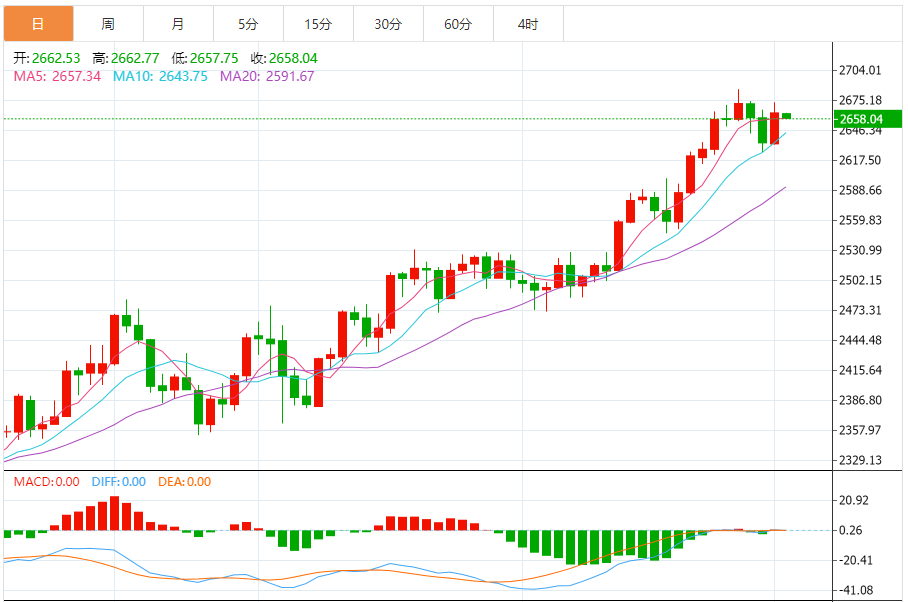Click the -20.41 MACD axis label

pos(856,560)
